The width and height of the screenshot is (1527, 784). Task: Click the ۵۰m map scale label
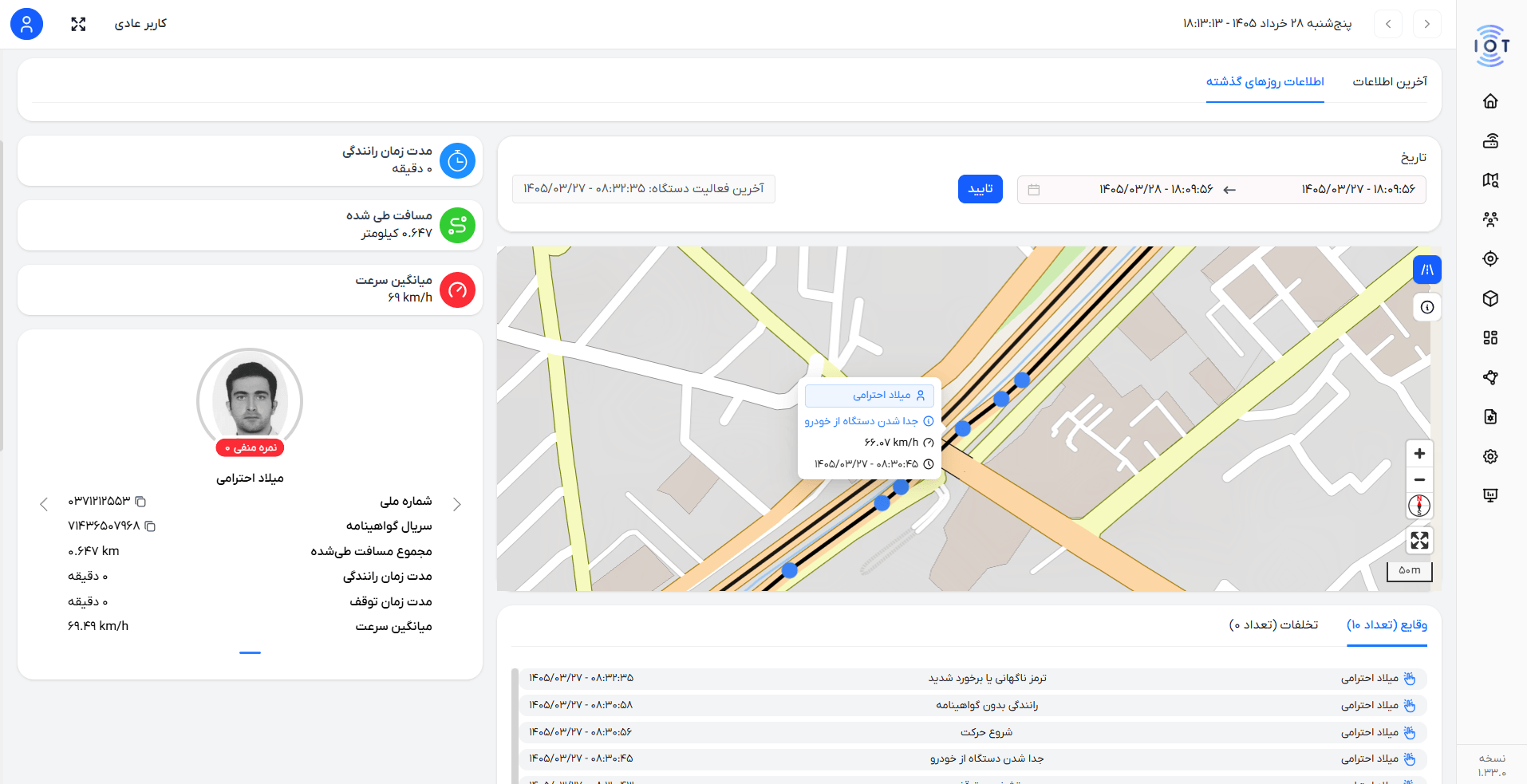pyautogui.click(x=1410, y=570)
